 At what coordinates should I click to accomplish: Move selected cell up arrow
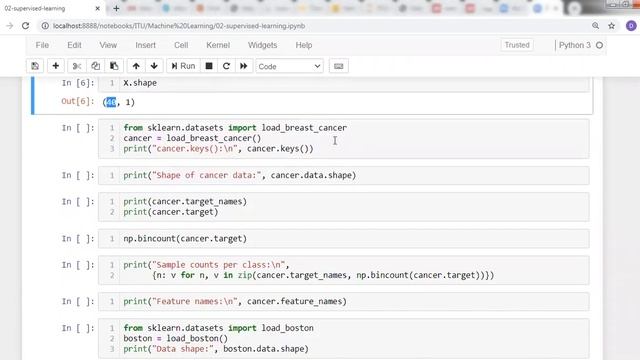136,66
